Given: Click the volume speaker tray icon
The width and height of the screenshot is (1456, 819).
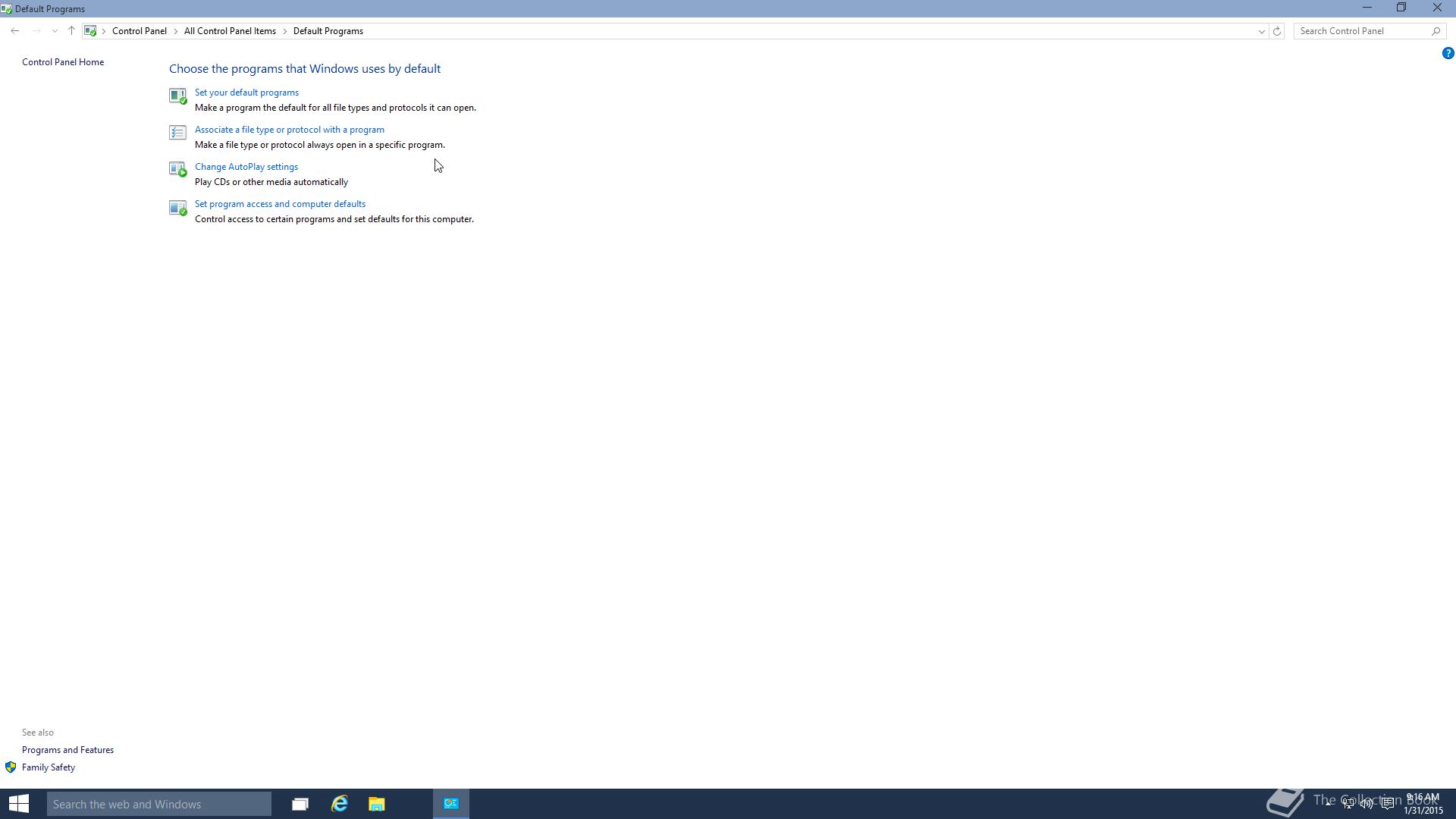Looking at the screenshot, I should coord(1367,804).
